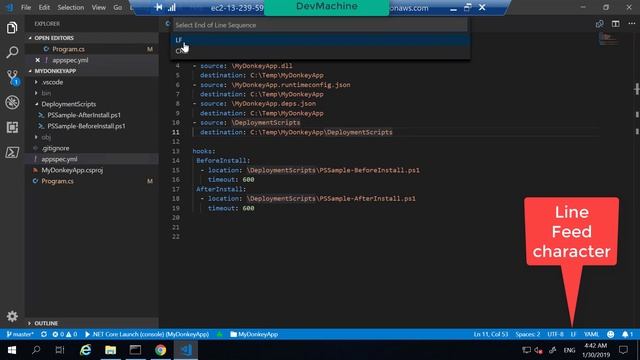The height and width of the screenshot is (360, 640).
Task: Open PSSample-AfterInstall.ps1 file
Action: (84, 115)
